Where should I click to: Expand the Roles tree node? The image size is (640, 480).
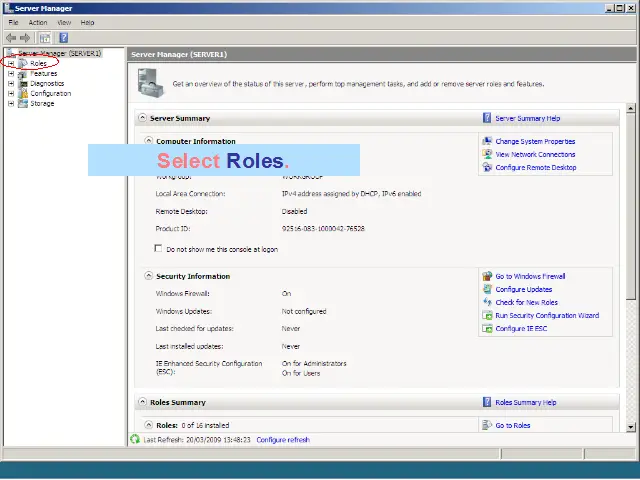(11, 63)
